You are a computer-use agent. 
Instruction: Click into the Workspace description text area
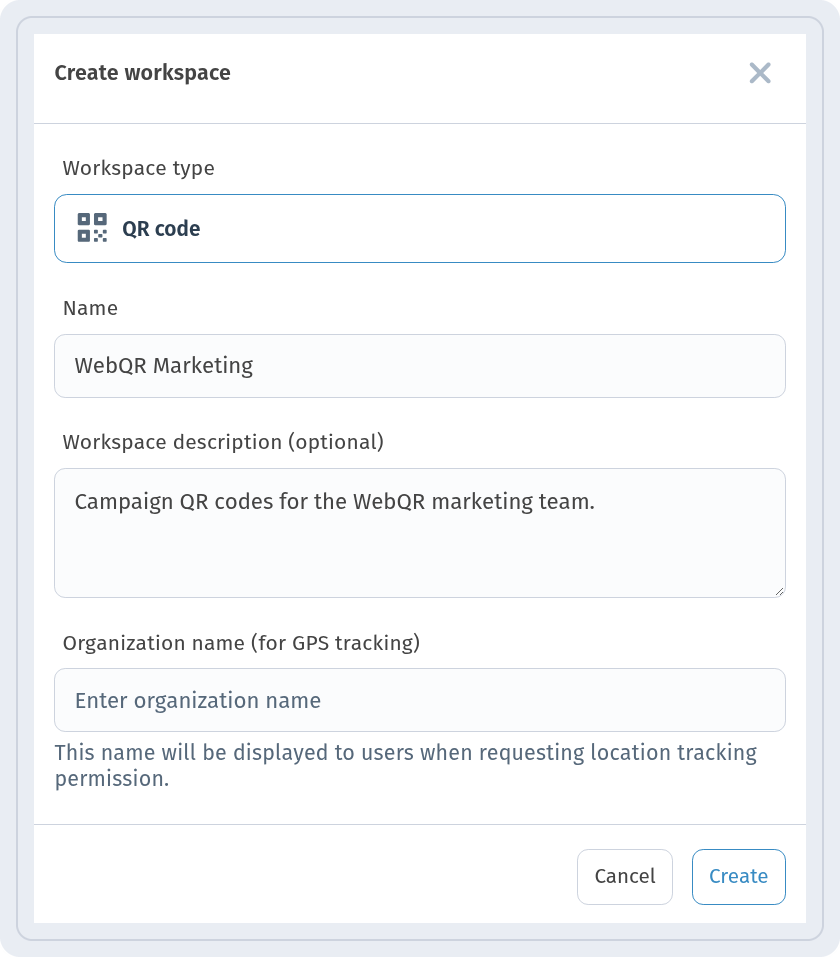(420, 533)
